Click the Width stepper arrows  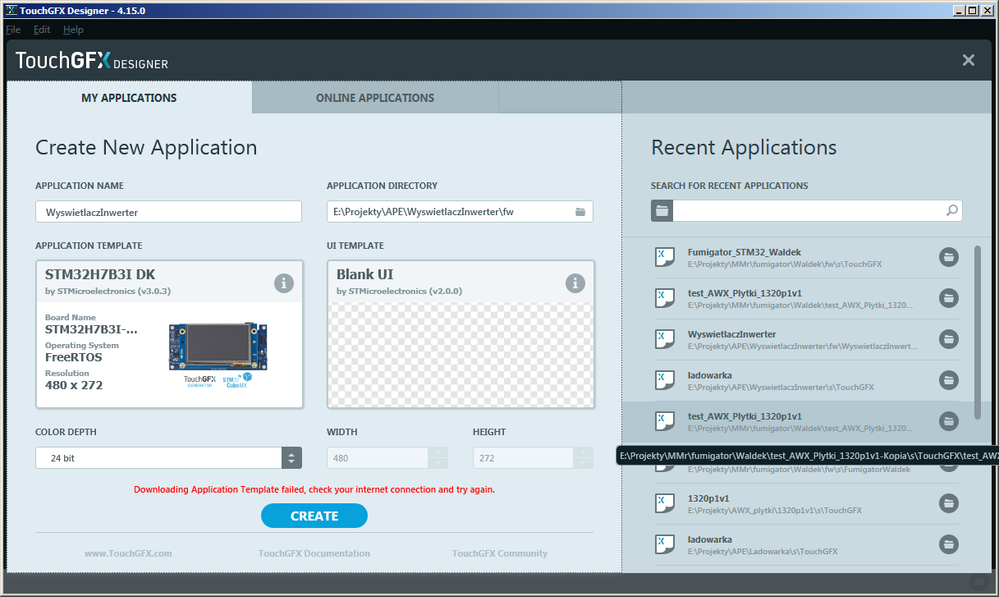click(x=438, y=457)
